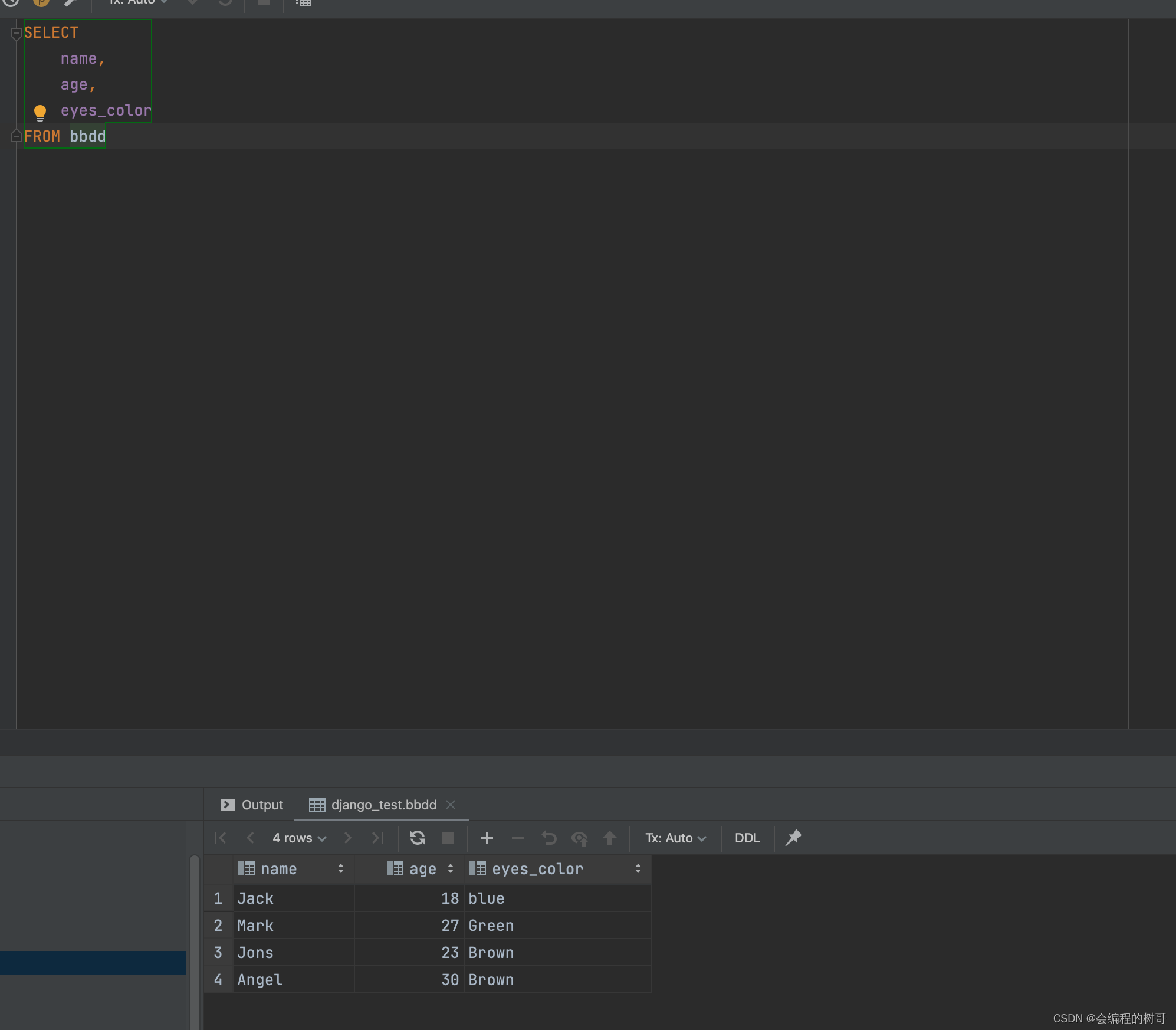The width and height of the screenshot is (1176, 1030).
Task: Click the cell containing Angel
Action: [x=294, y=980]
